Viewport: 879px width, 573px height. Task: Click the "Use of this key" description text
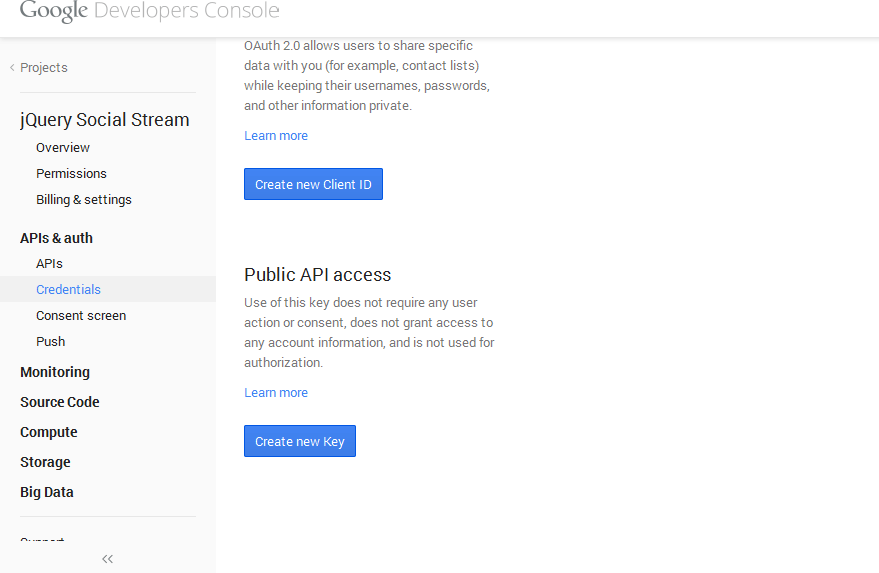coord(369,332)
